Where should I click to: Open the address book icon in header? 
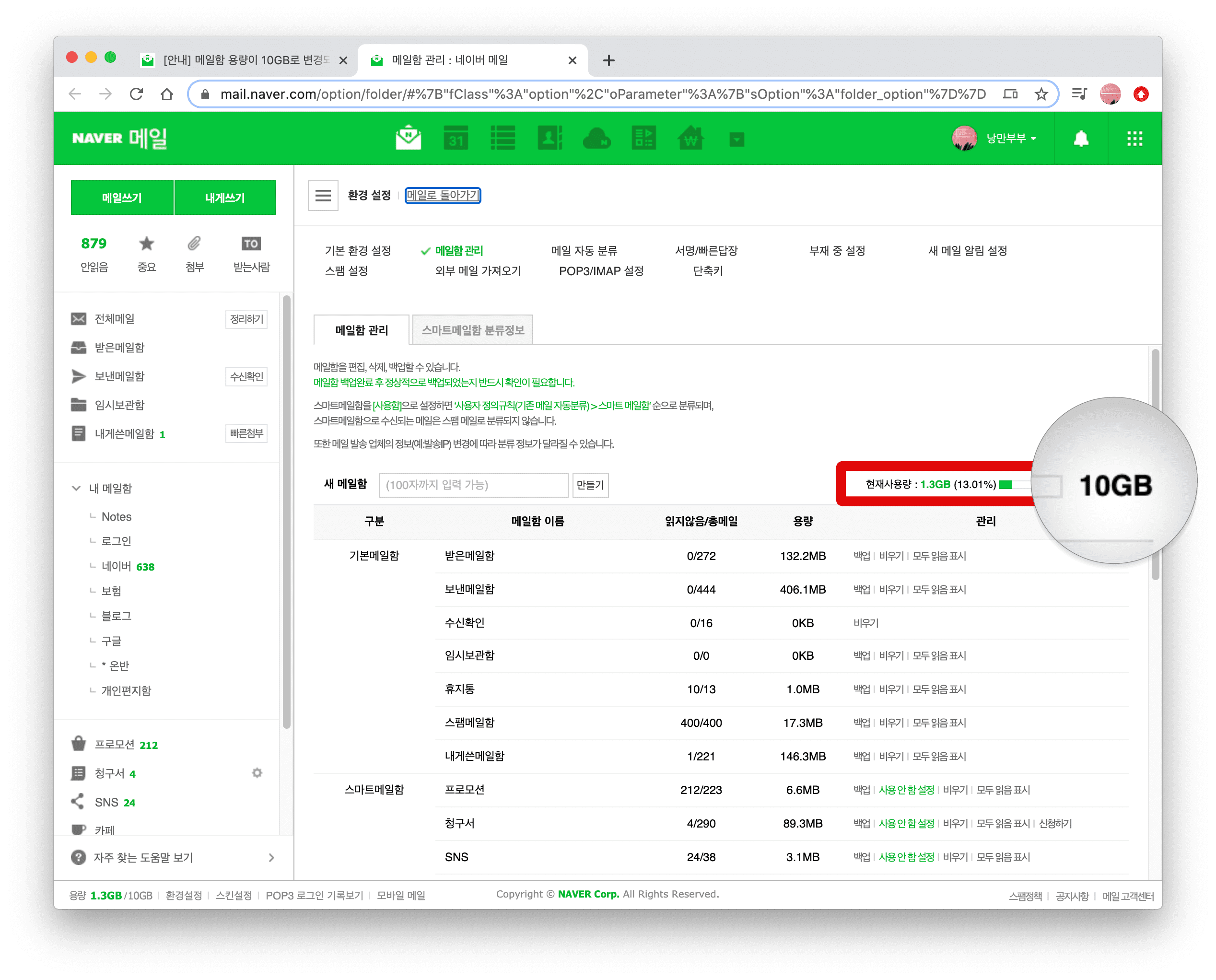pyautogui.click(x=550, y=138)
